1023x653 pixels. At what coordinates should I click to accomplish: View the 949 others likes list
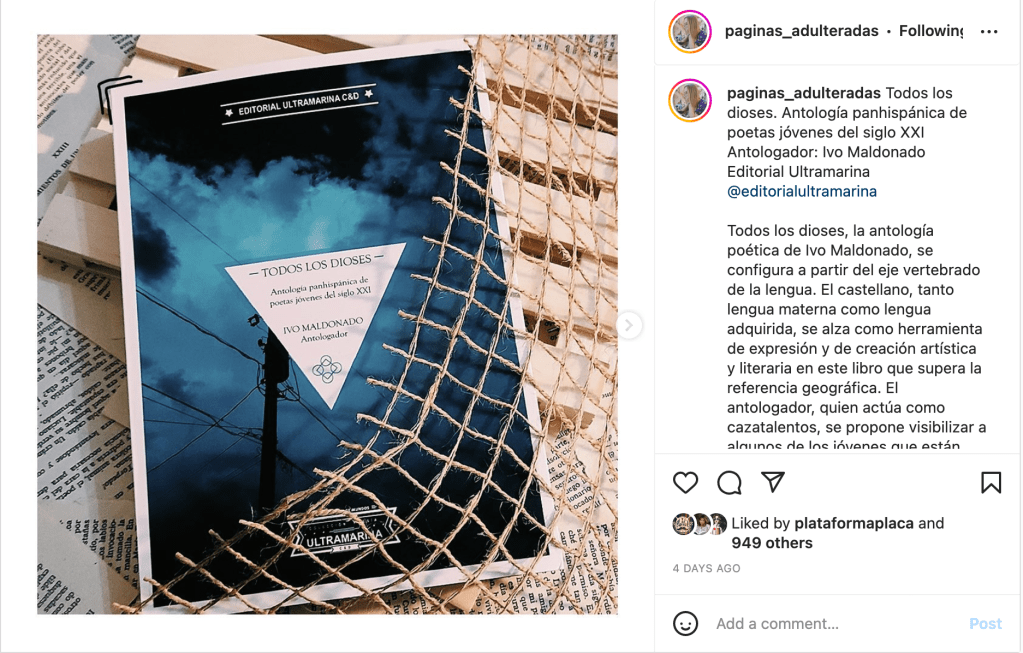[x=772, y=543]
